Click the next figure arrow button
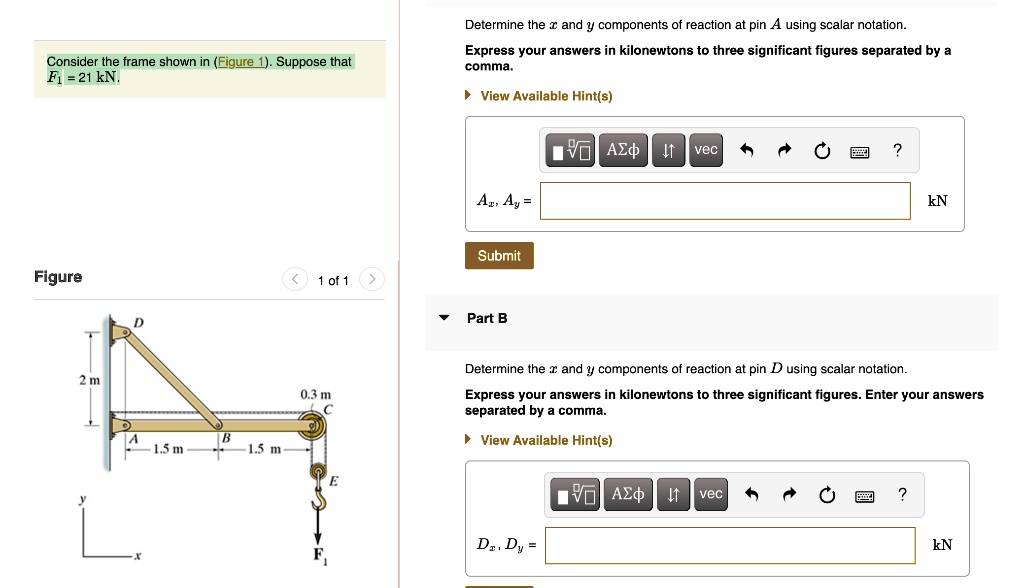This screenshot has height=588, width=1024. [x=370, y=280]
